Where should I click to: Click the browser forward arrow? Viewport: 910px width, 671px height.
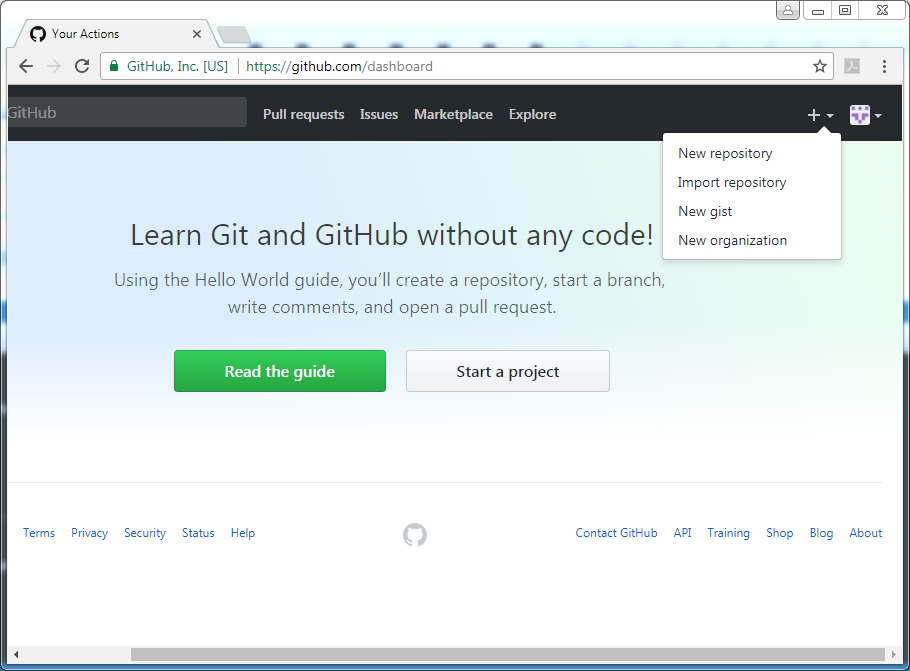[x=54, y=66]
